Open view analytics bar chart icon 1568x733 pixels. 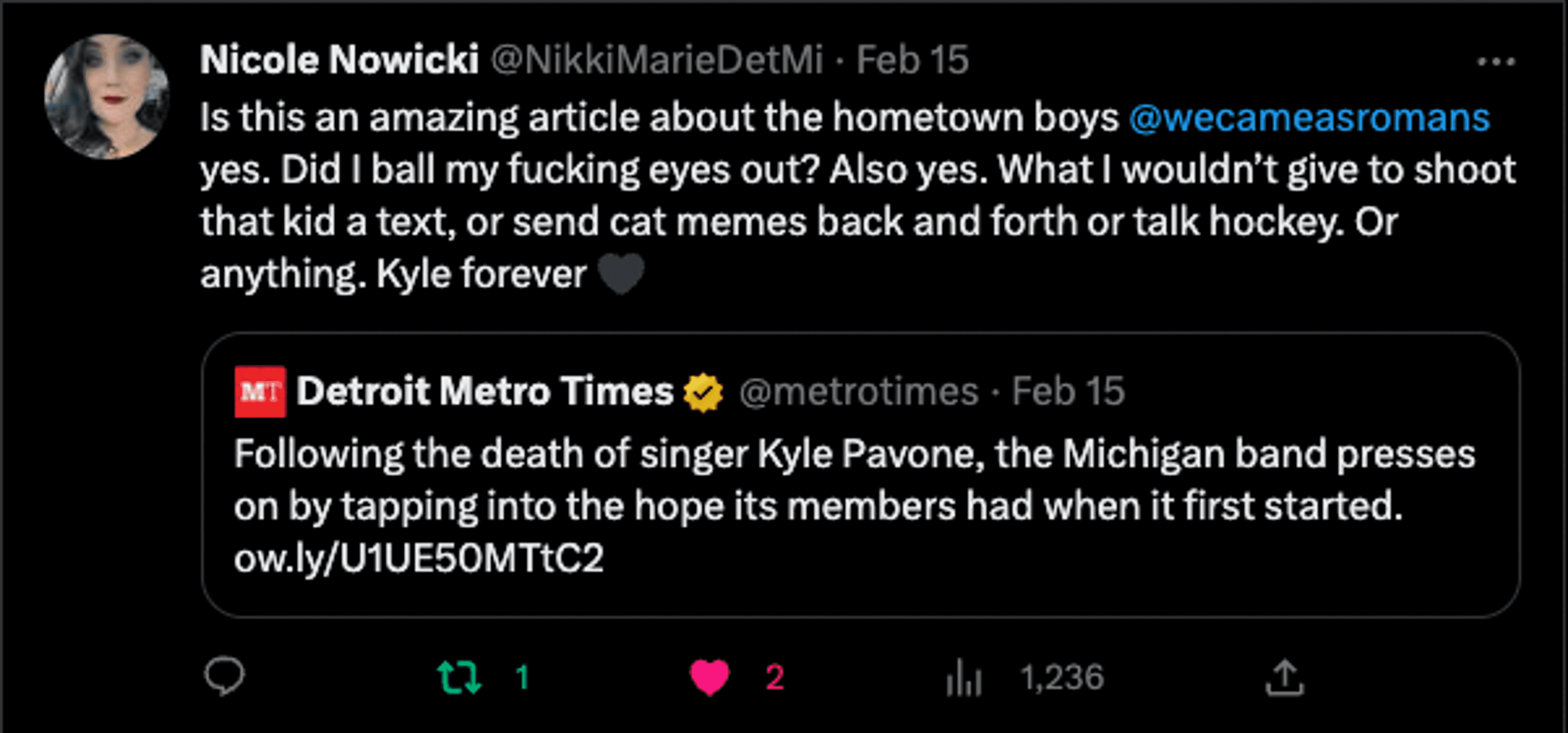(964, 677)
